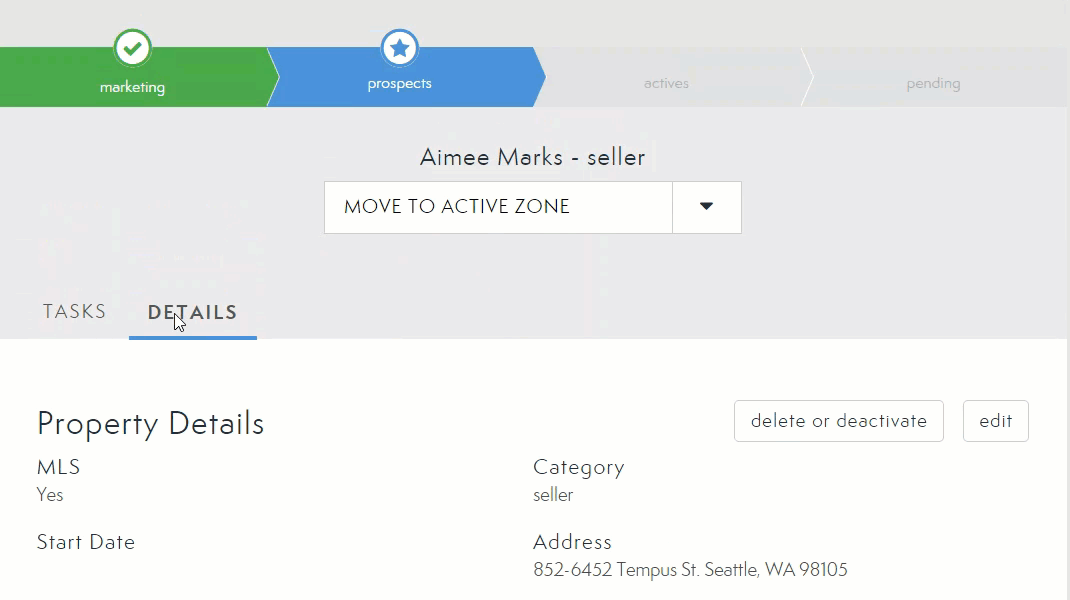Select the prospects stage label
1070x600 pixels.
[399, 84]
